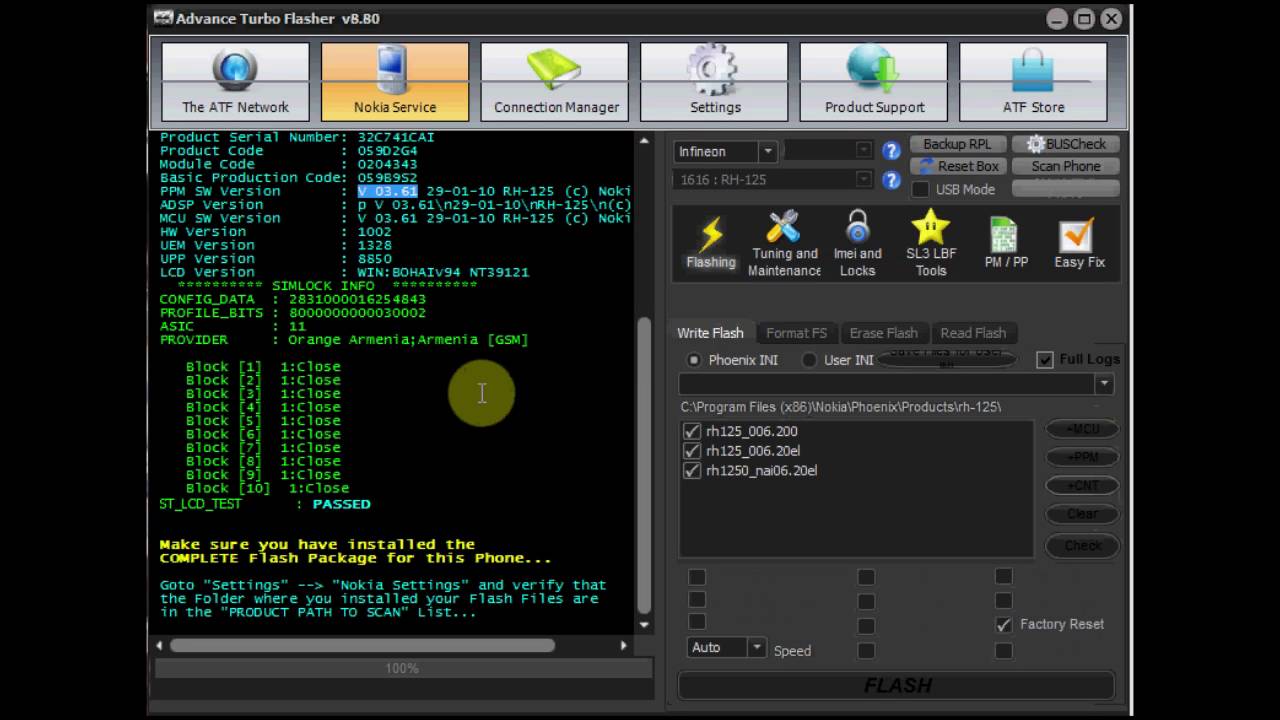Click the Advance Turbo Flasher title icon
This screenshot has height=720, width=1280.
tap(163, 18)
